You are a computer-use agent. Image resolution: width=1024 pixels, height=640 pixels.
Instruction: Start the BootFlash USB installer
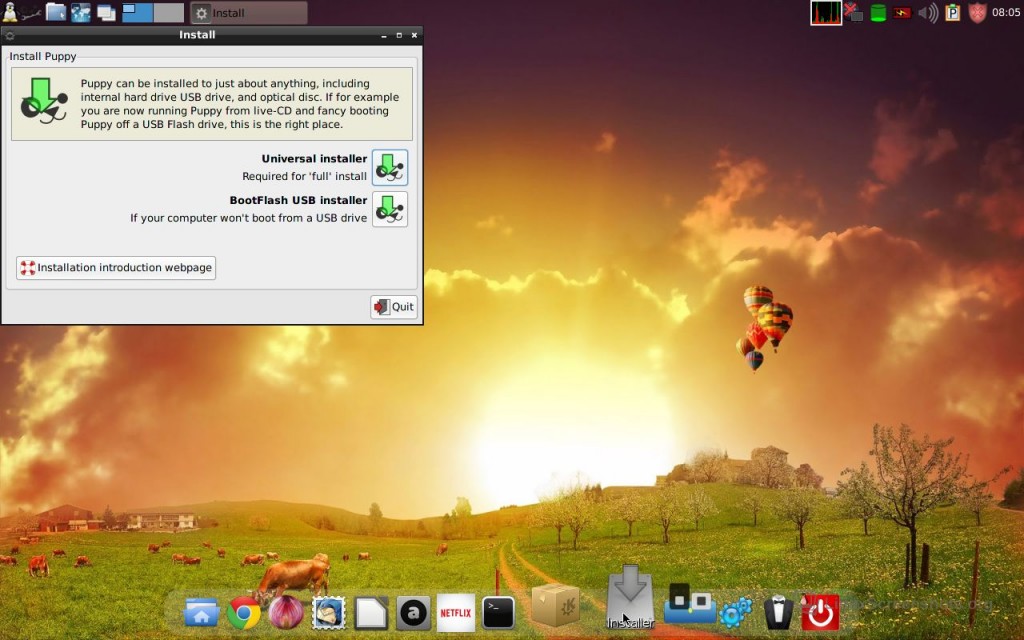click(x=389, y=209)
